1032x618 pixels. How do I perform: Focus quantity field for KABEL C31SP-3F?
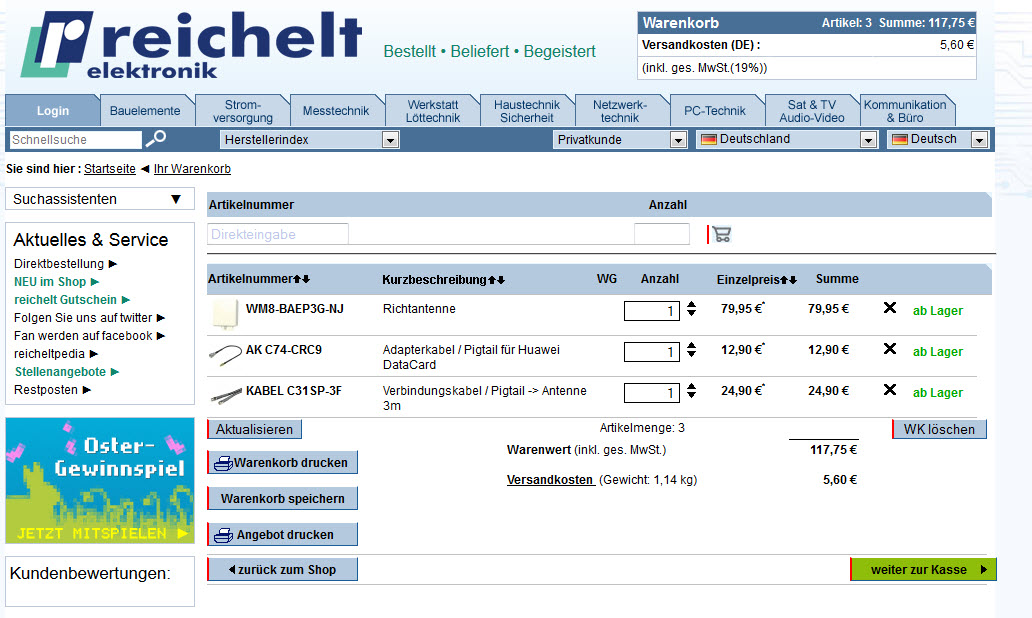tap(652, 393)
